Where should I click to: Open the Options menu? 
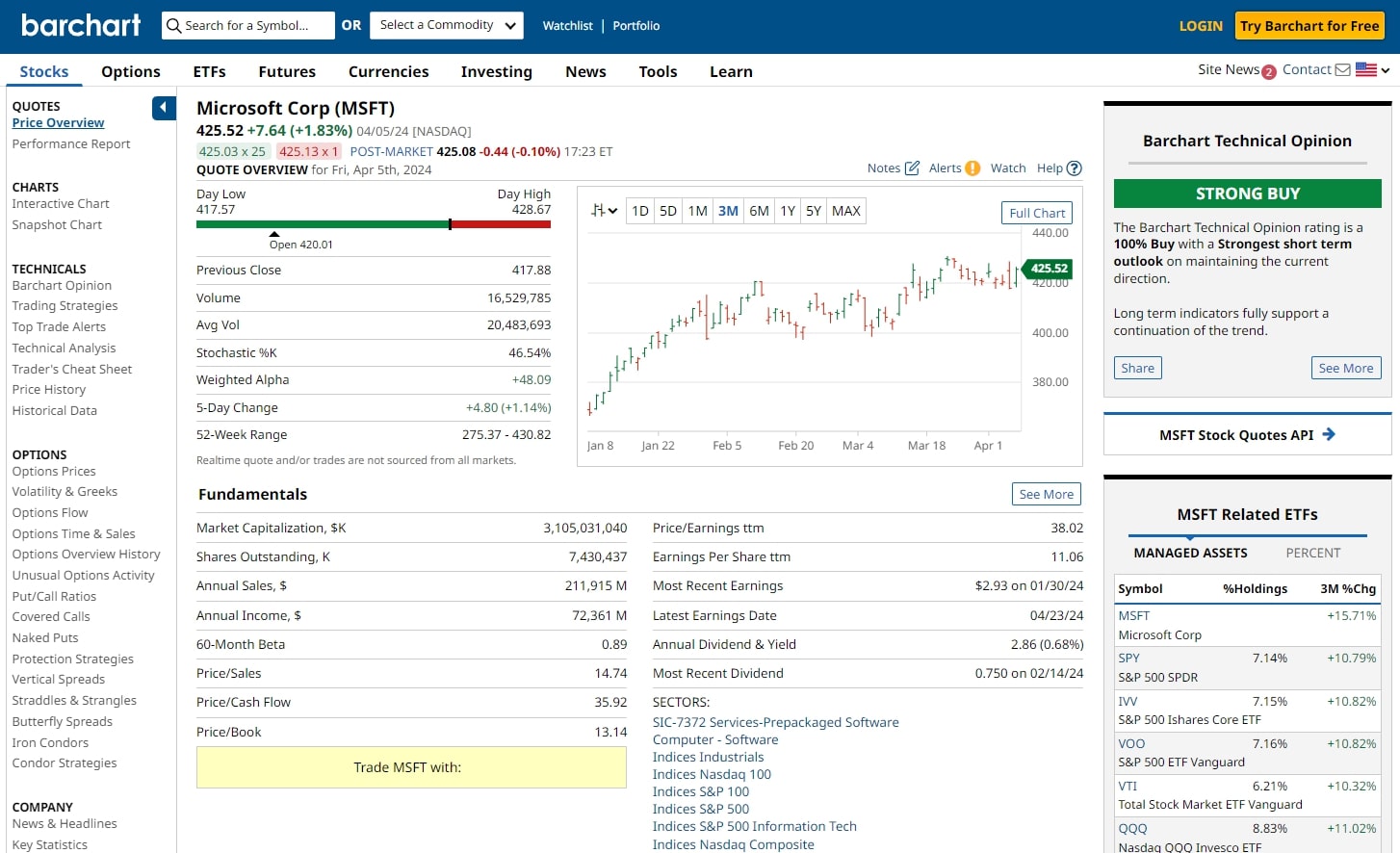pyautogui.click(x=131, y=71)
